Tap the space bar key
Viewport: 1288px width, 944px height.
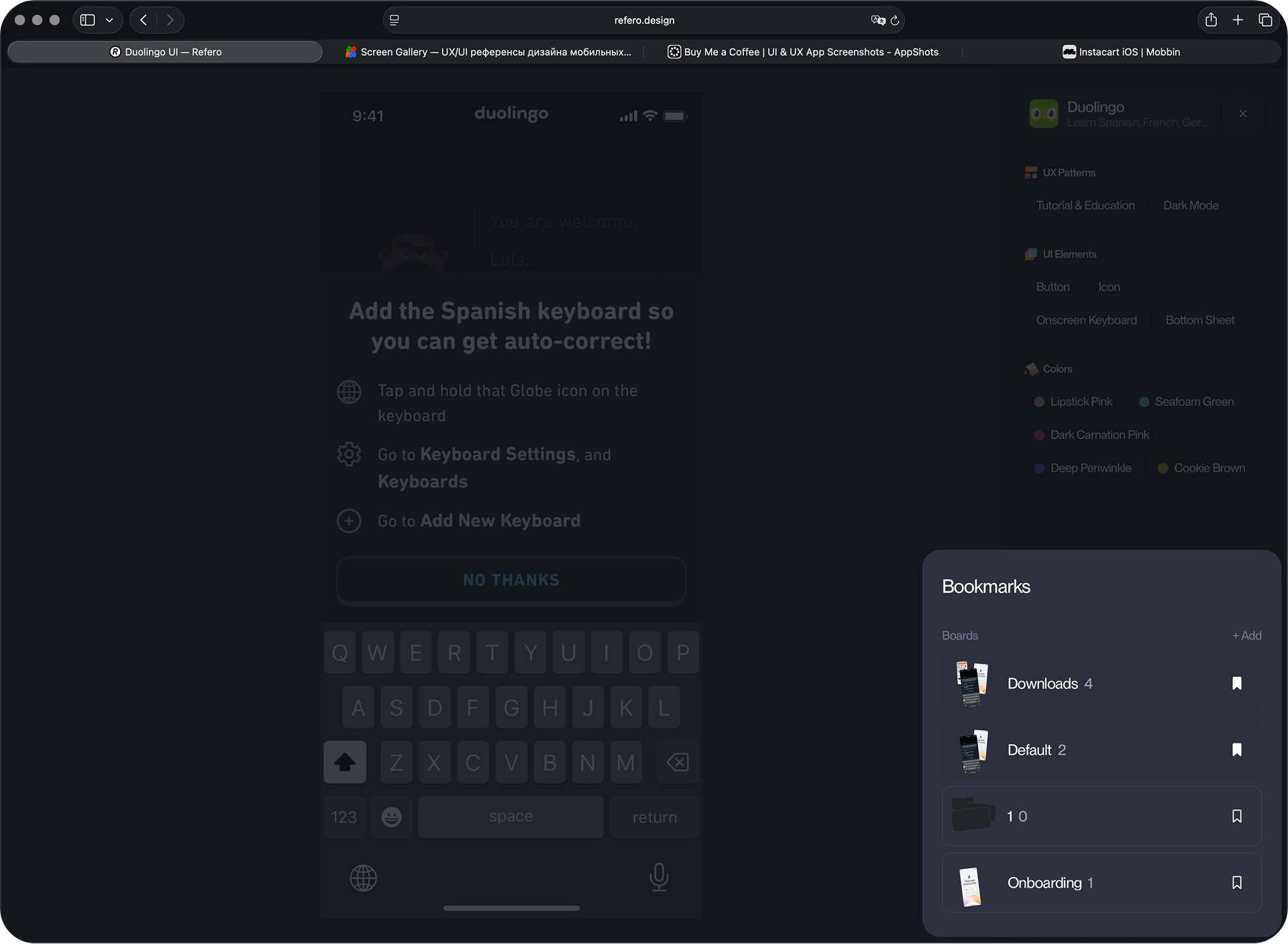pyautogui.click(x=511, y=817)
